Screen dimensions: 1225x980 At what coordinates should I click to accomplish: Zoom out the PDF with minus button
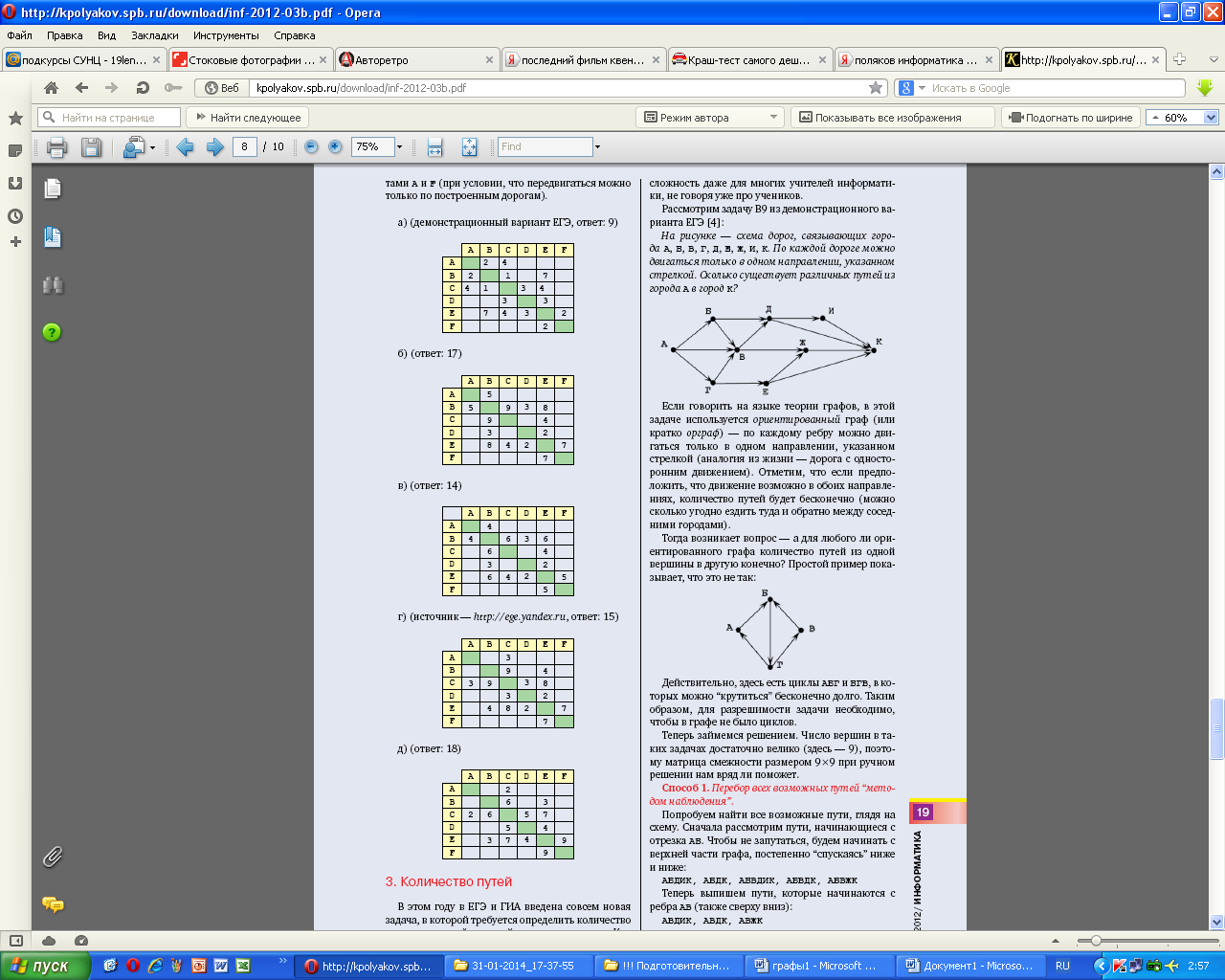pyautogui.click(x=311, y=146)
